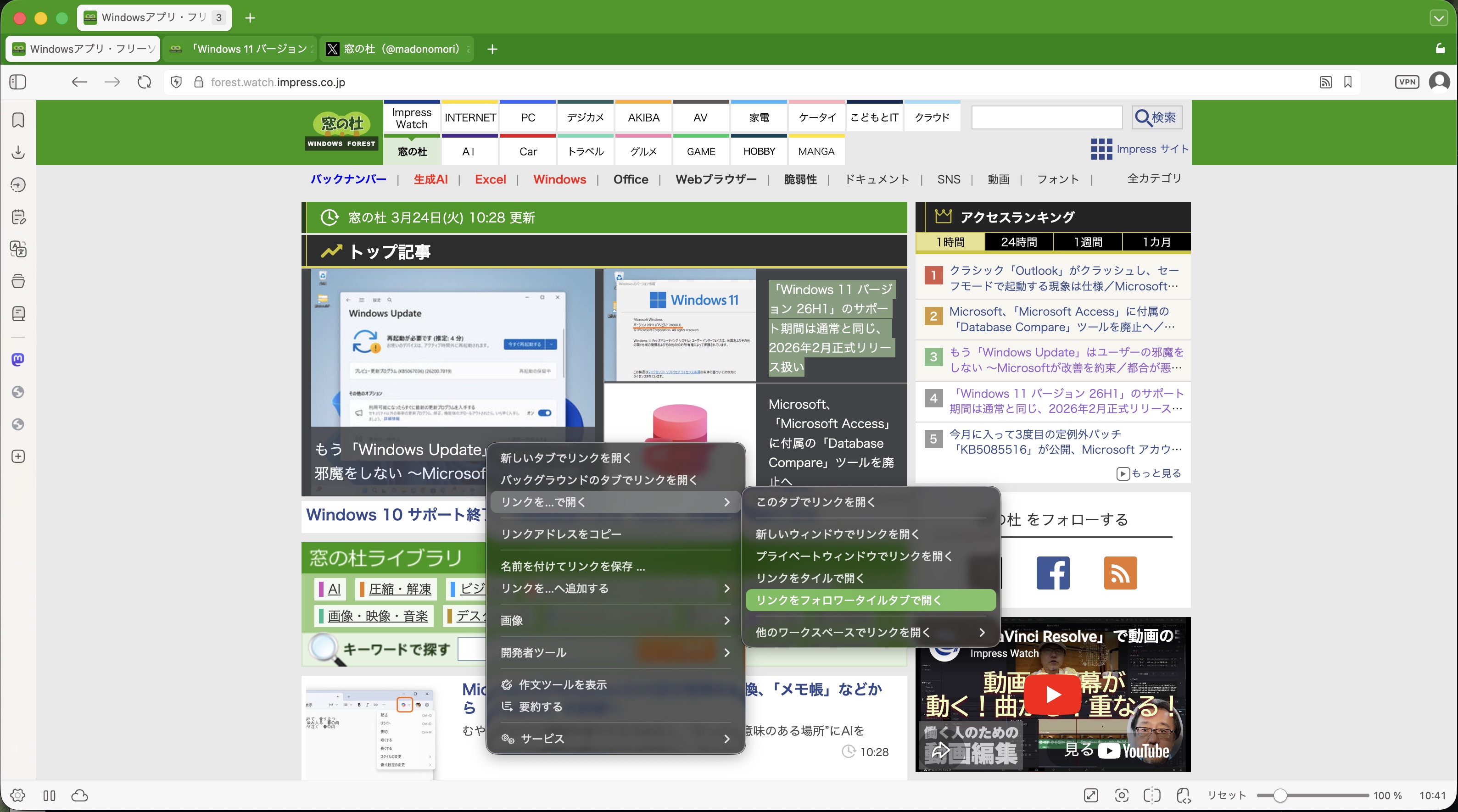Enable break mode with the pause icon

coord(49,795)
